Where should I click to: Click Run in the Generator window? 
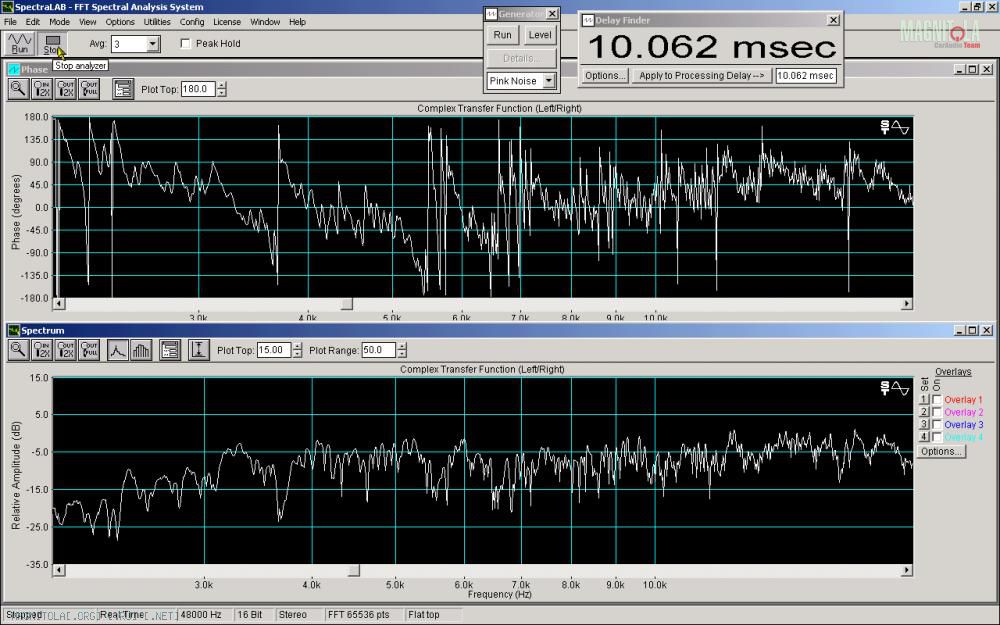pyautogui.click(x=503, y=35)
